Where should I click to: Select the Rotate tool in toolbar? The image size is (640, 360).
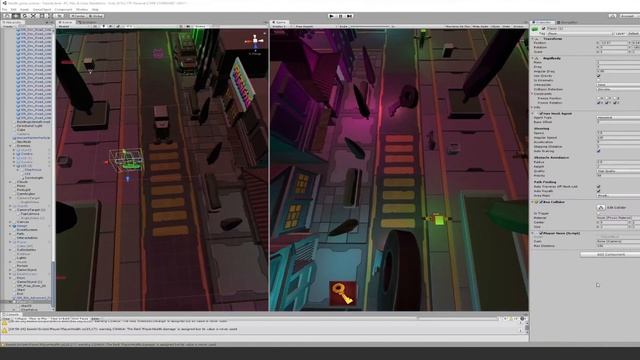(x=24, y=16)
